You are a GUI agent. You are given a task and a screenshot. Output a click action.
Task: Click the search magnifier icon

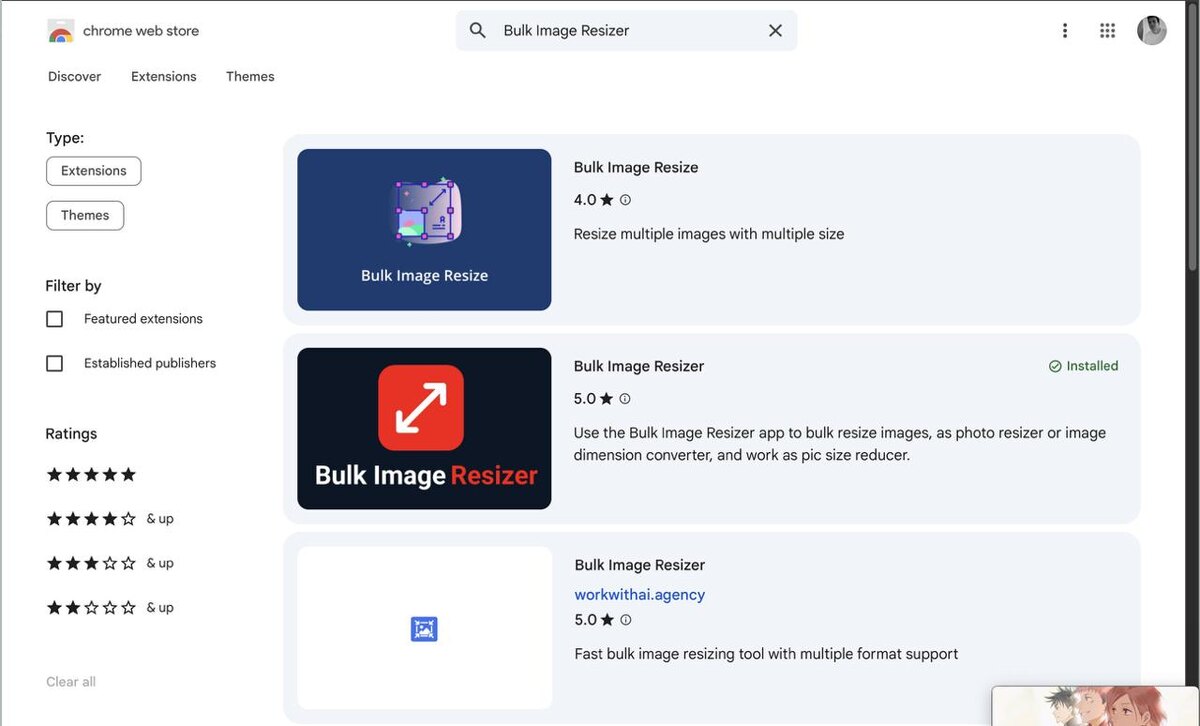478,31
